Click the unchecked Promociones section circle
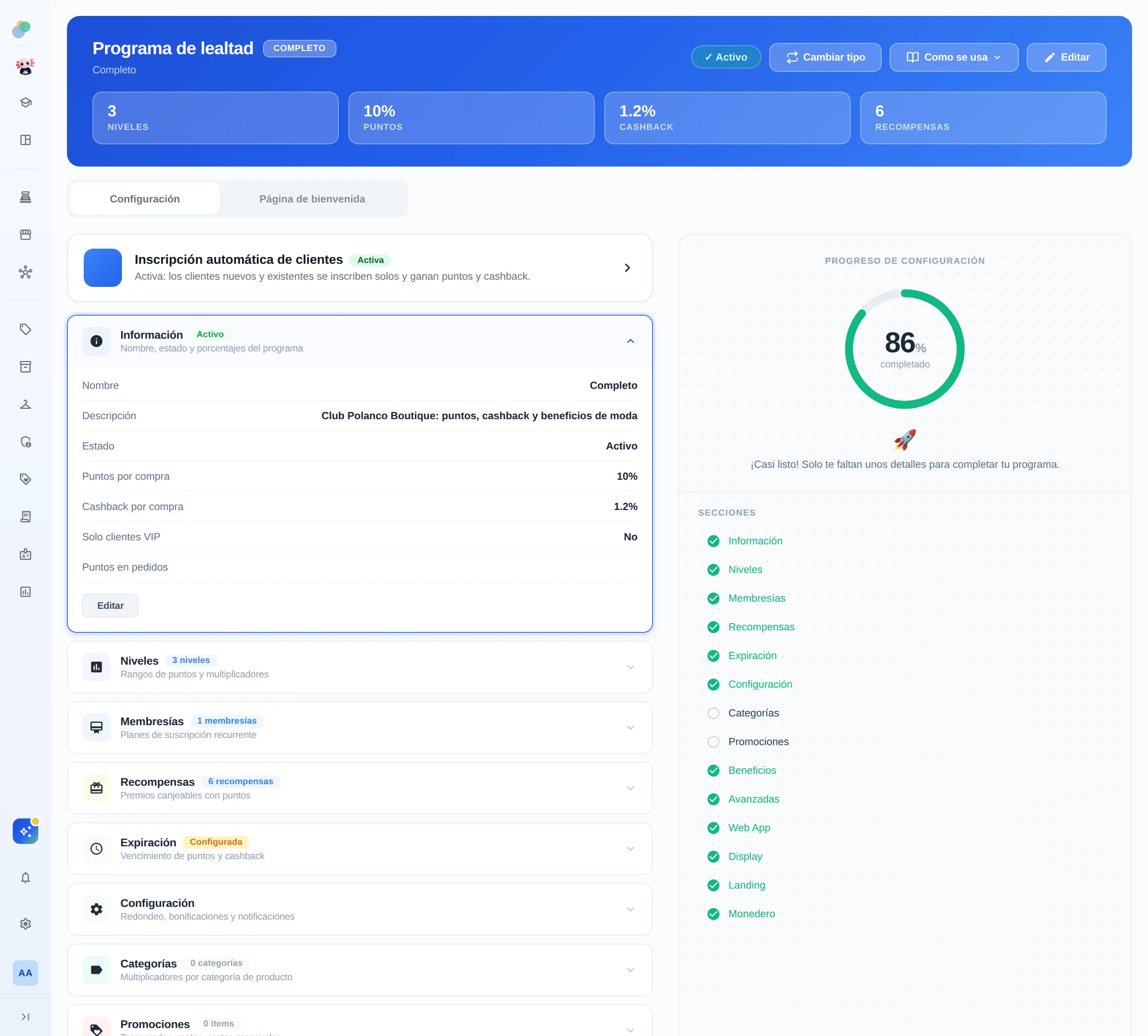 click(713, 742)
